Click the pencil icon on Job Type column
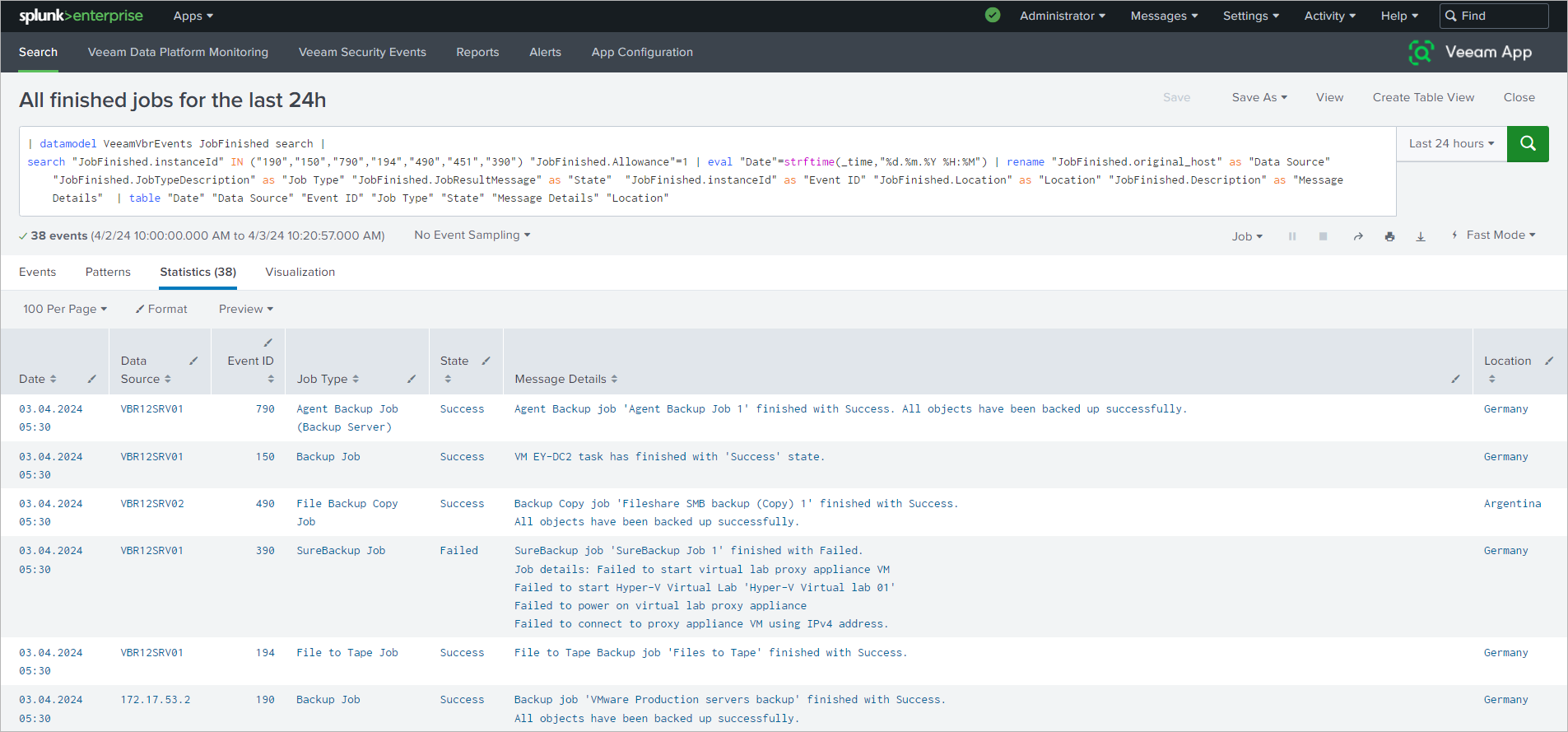Image resolution: width=1568 pixels, height=732 pixels. coord(412,379)
